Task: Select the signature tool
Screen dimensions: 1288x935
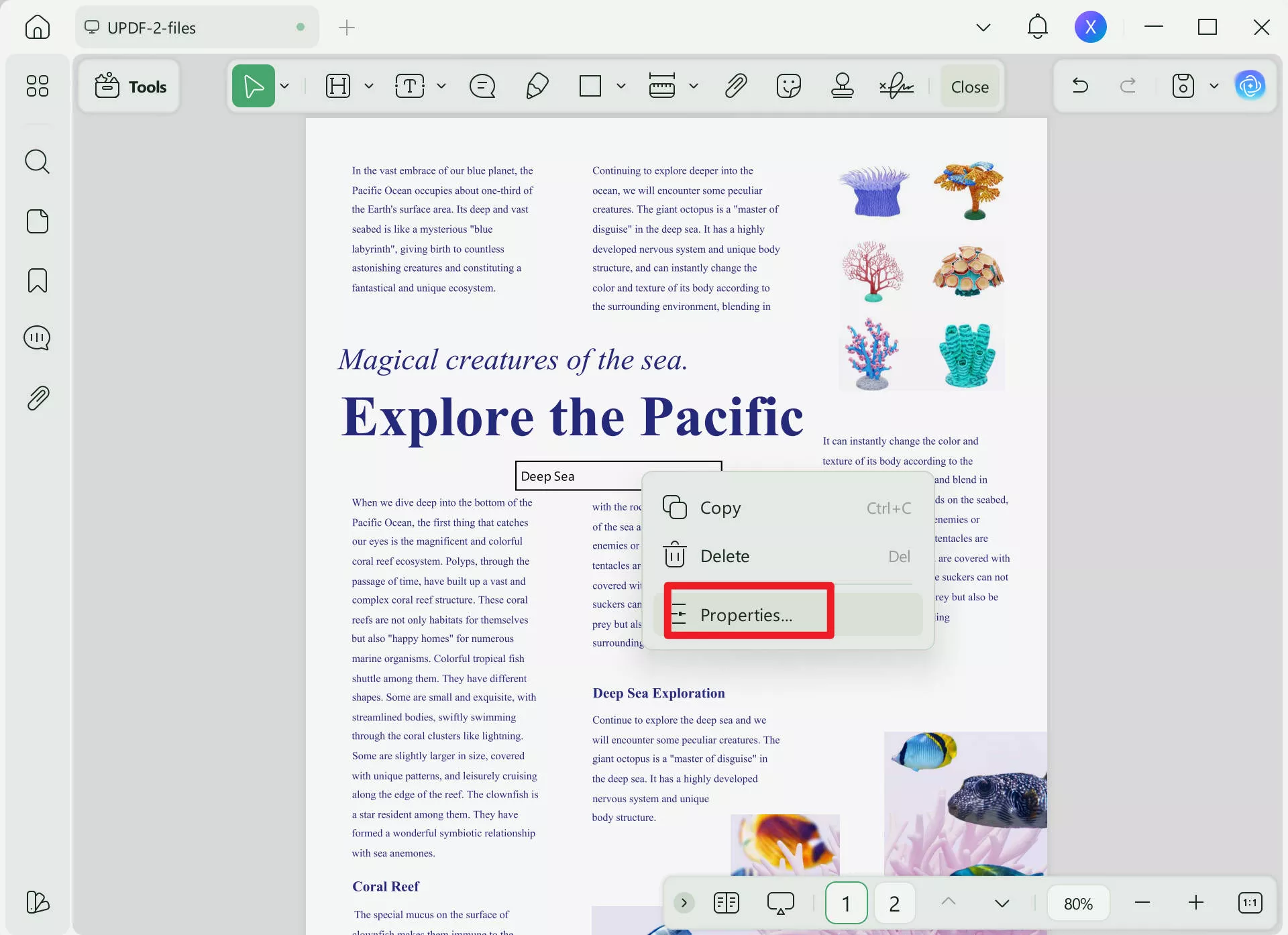Action: click(896, 86)
